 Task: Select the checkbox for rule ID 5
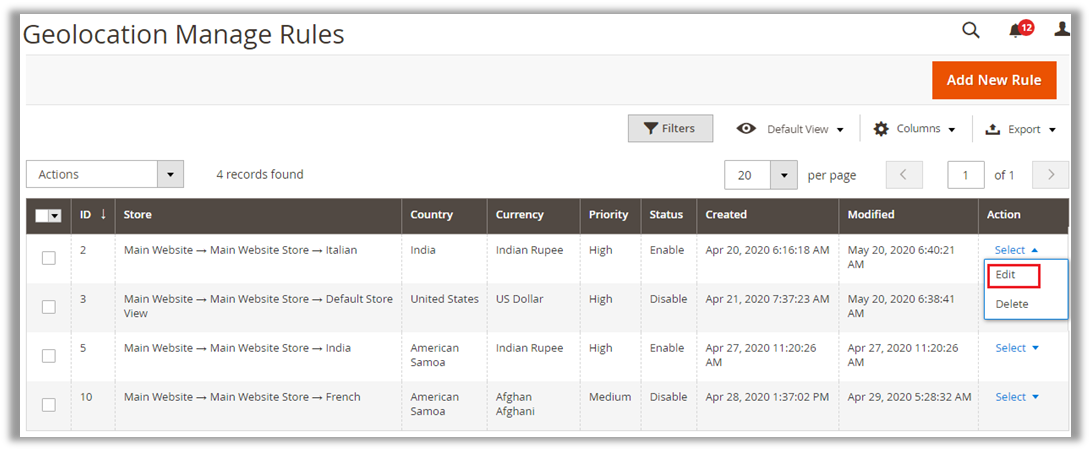48,356
